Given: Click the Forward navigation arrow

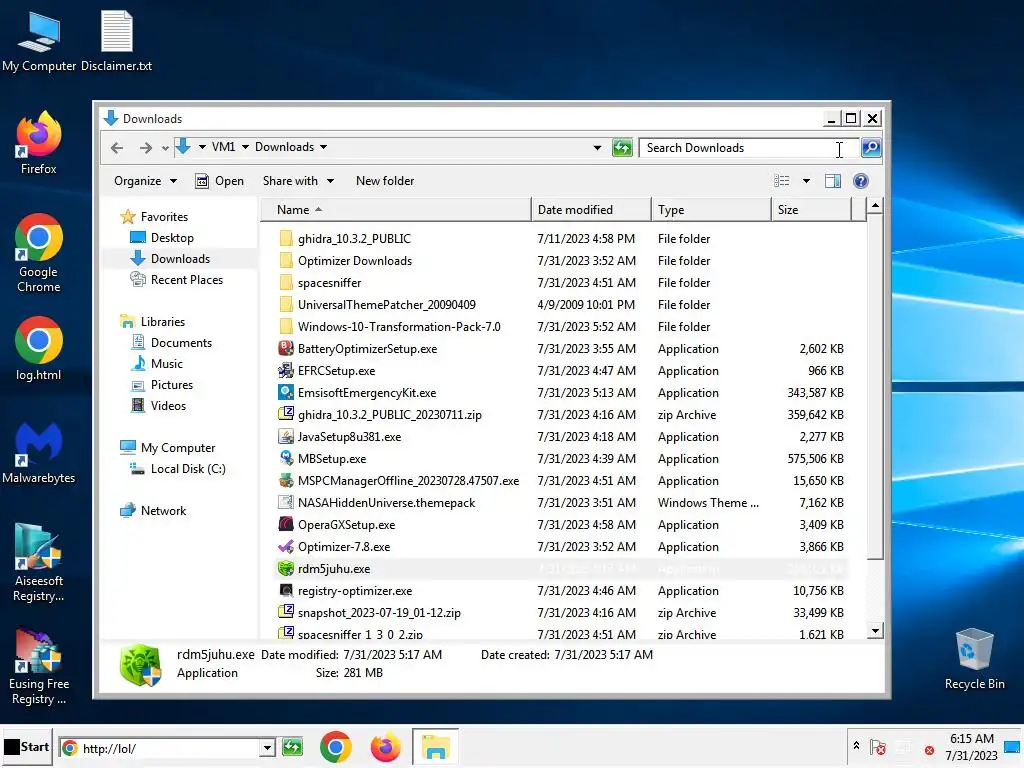Looking at the screenshot, I should click(145, 148).
